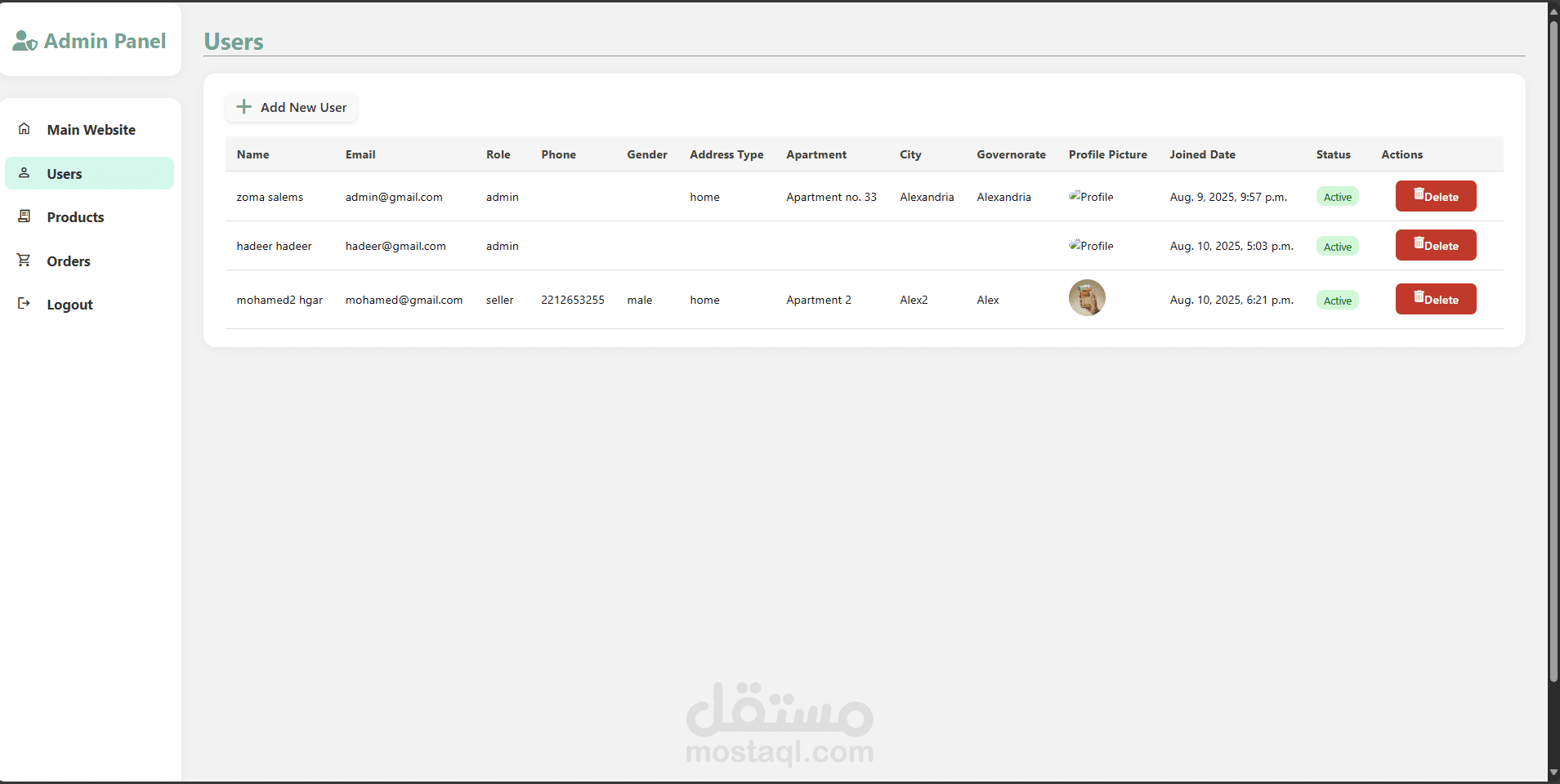Screen dimensions: 1560x784
Task: Click the name cell hadeer hadeer
Action: [274, 246]
